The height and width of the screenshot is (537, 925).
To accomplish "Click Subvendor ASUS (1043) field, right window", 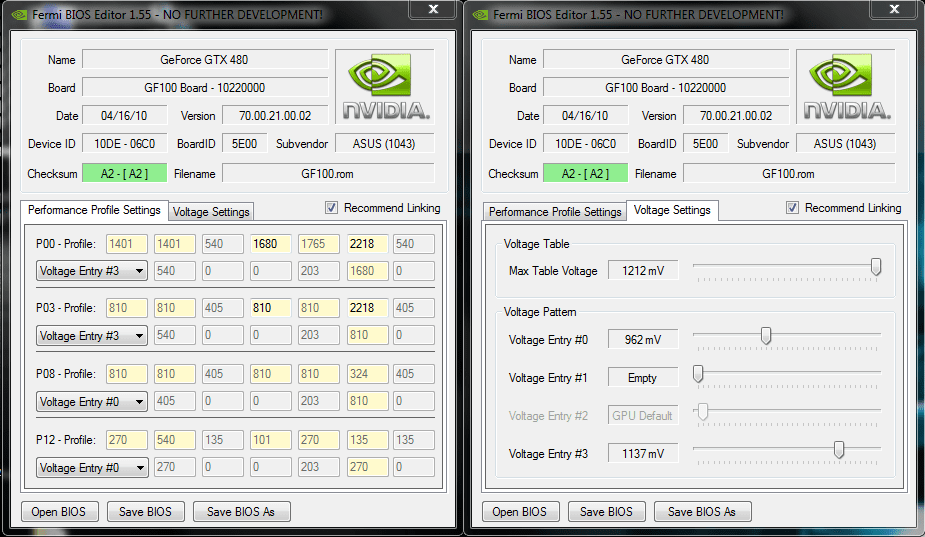I will tap(845, 143).
